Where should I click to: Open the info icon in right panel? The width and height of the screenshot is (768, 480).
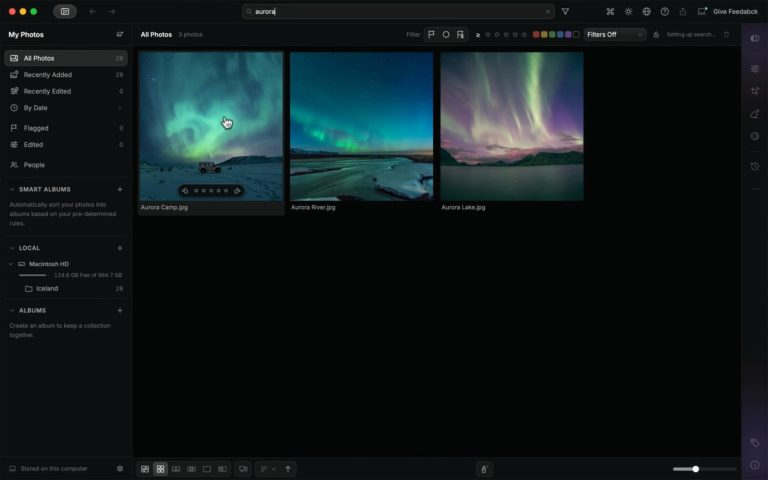coord(755,465)
